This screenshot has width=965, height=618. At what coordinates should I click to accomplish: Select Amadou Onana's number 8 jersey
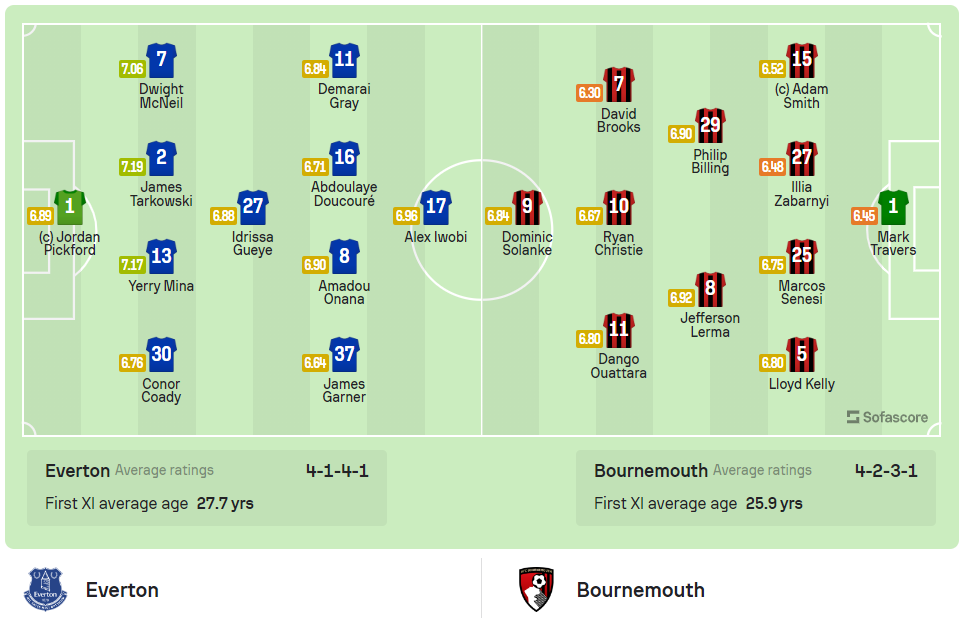point(344,258)
